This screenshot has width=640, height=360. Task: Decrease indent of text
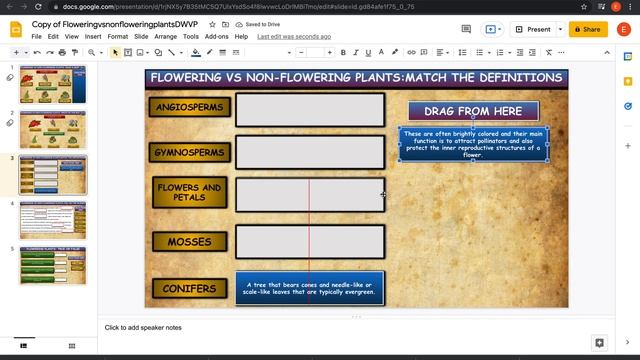(x=520, y=53)
